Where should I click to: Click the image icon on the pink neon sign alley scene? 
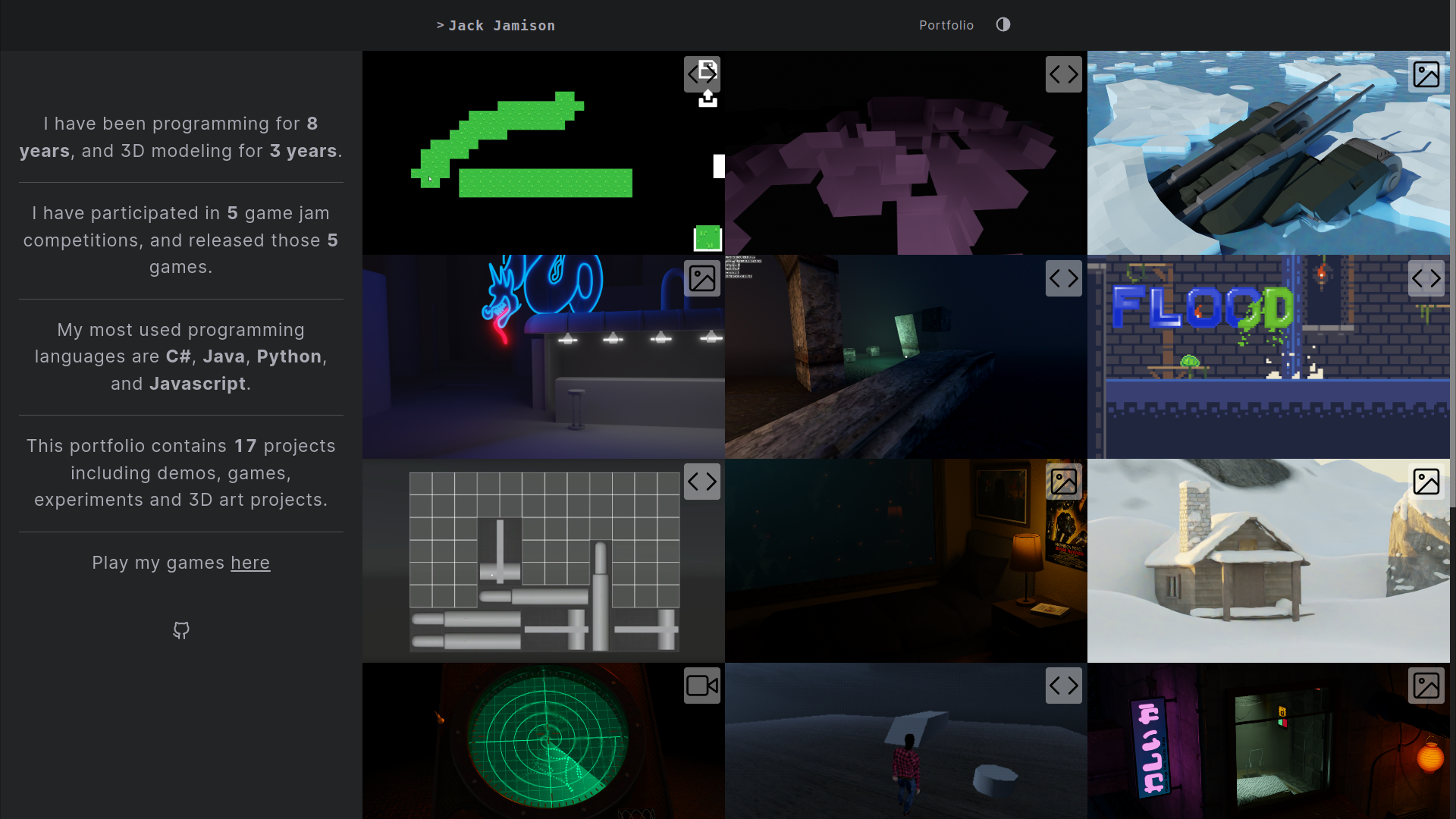tap(1426, 686)
